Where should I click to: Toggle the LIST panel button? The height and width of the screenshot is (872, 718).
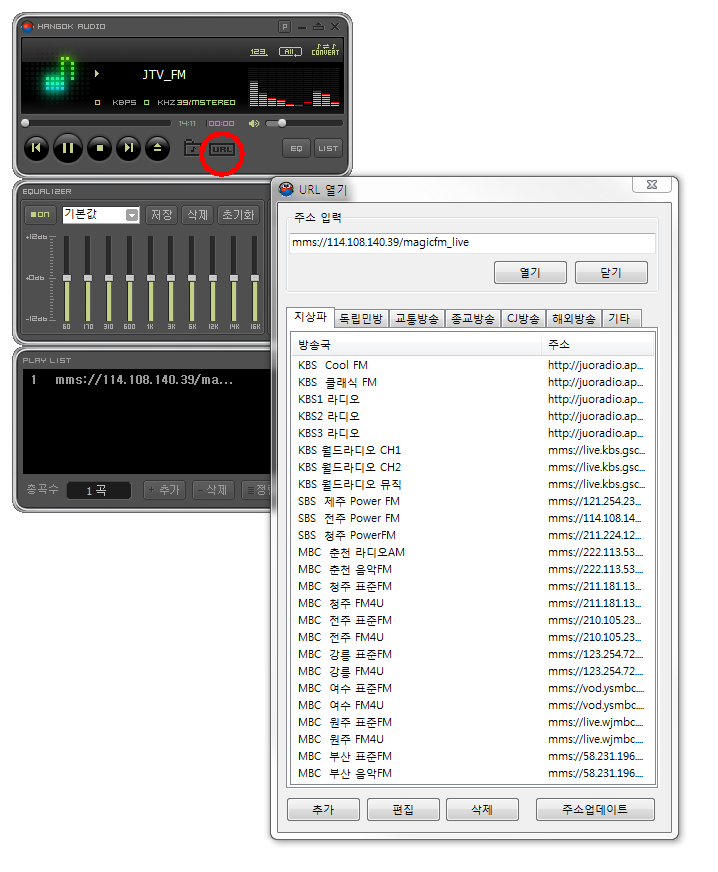coord(328,148)
